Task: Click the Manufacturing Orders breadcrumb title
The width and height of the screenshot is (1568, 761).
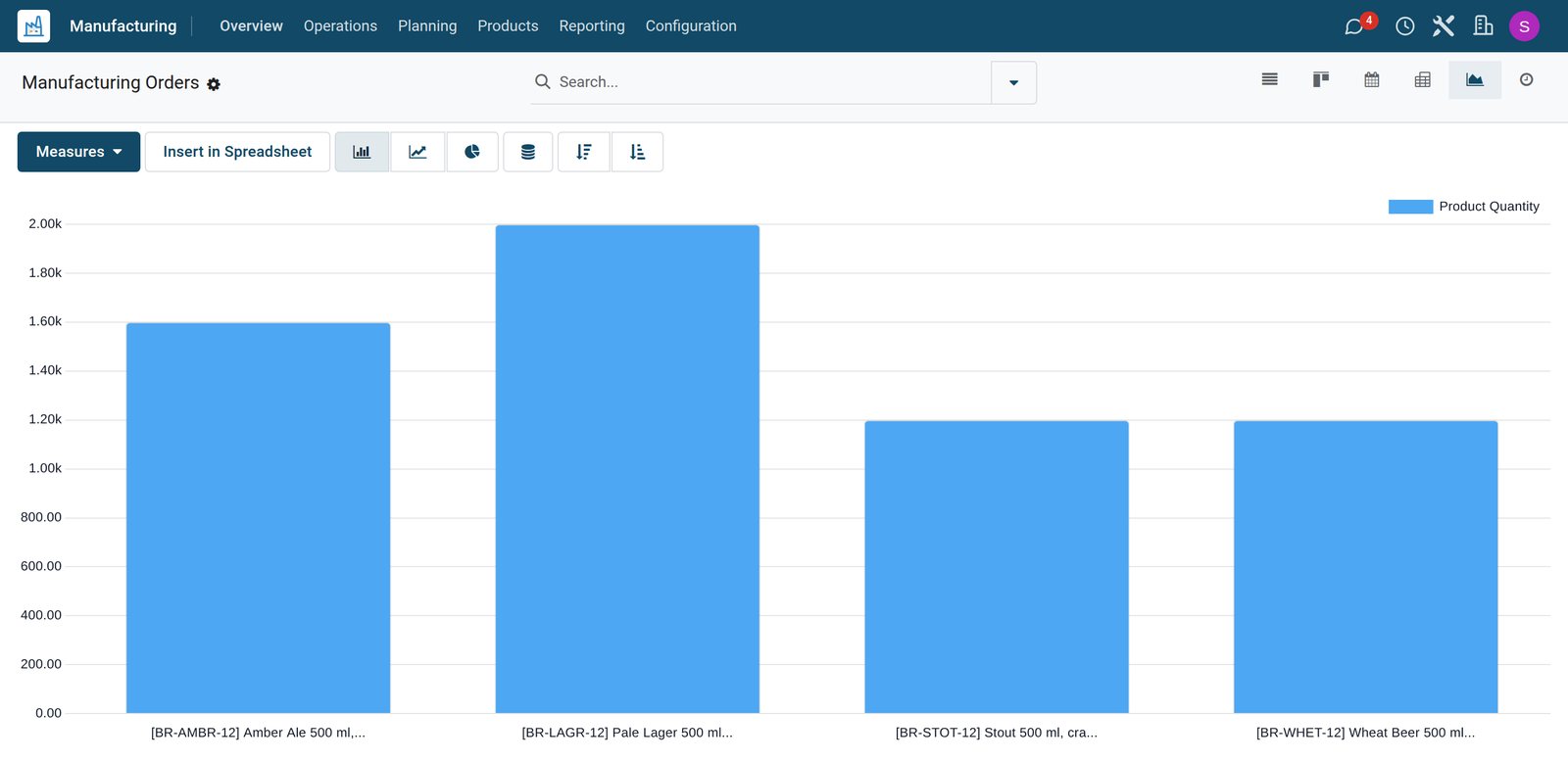Action: (111, 83)
